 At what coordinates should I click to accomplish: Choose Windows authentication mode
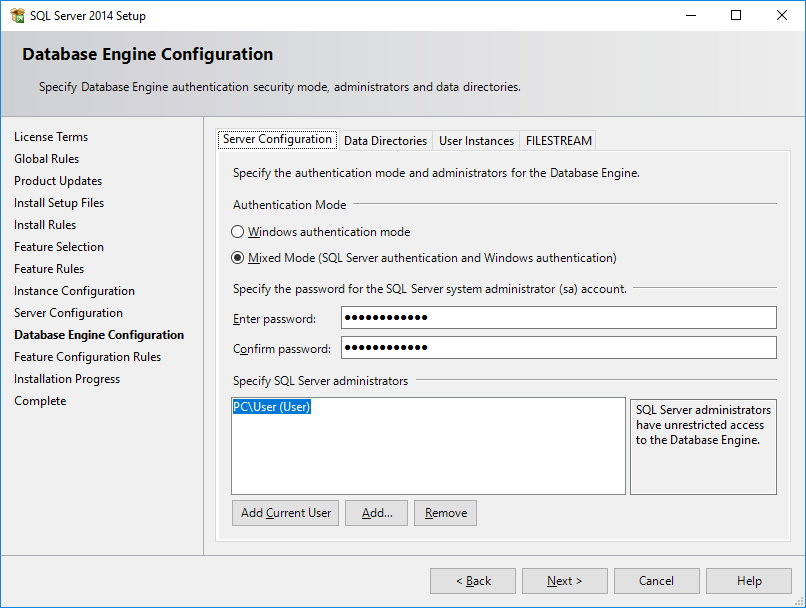[x=237, y=232]
